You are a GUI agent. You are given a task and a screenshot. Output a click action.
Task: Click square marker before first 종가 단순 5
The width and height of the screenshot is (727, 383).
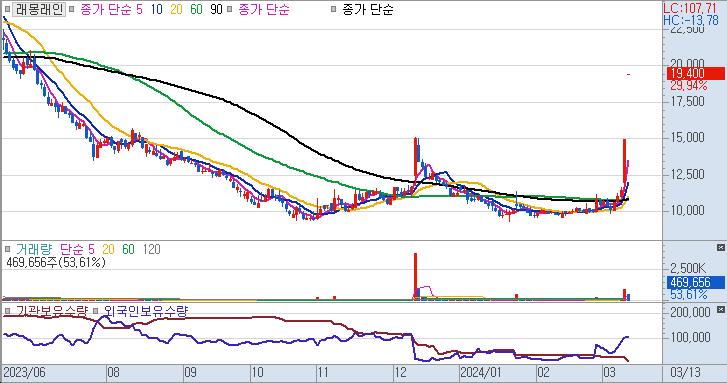[72, 9]
